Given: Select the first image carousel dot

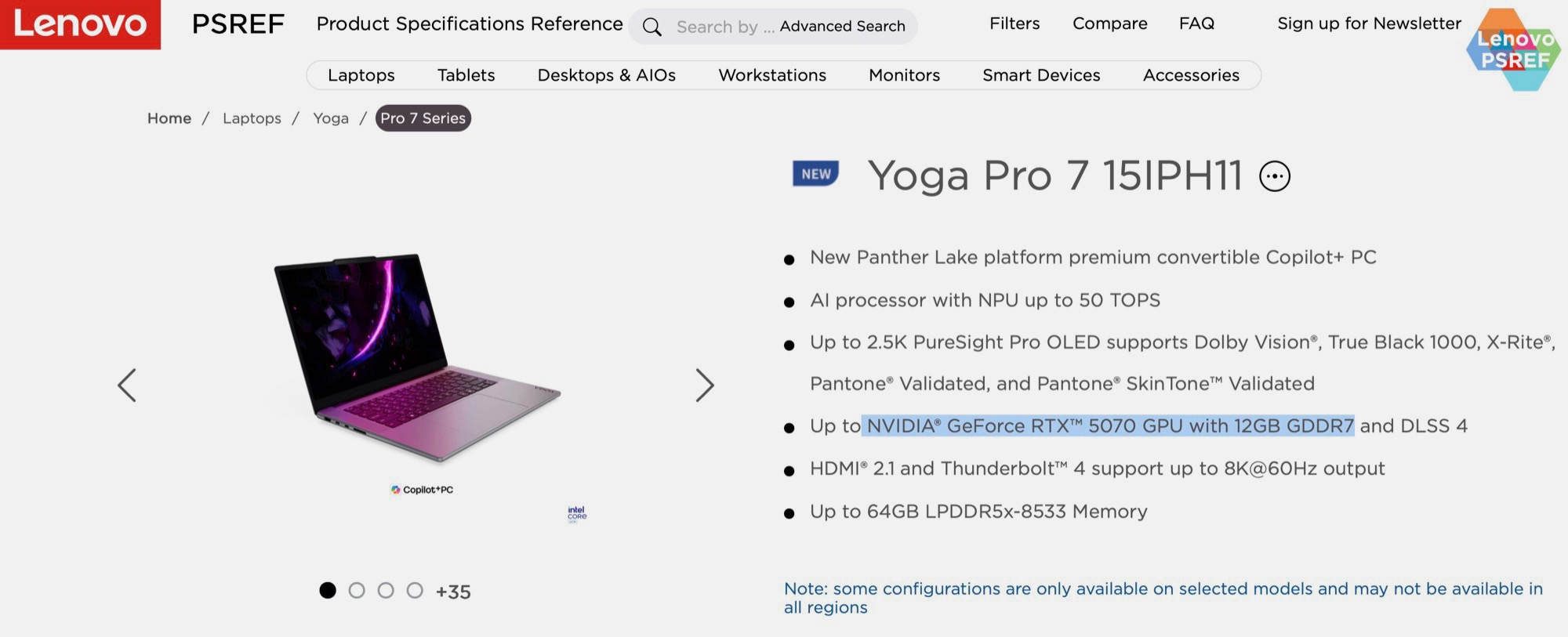Looking at the screenshot, I should pyautogui.click(x=328, y=591).
